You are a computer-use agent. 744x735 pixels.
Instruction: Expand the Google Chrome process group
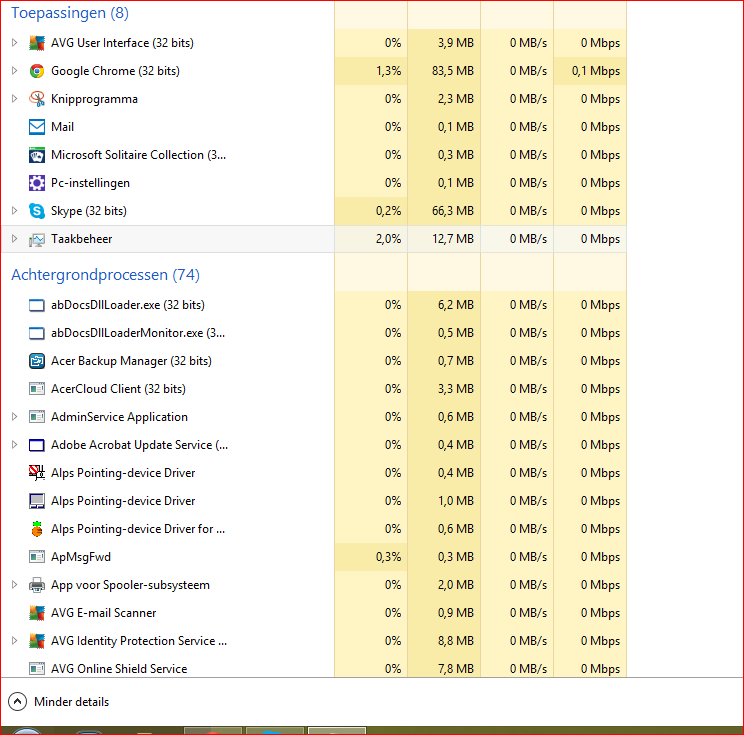(x=14, y=71)
